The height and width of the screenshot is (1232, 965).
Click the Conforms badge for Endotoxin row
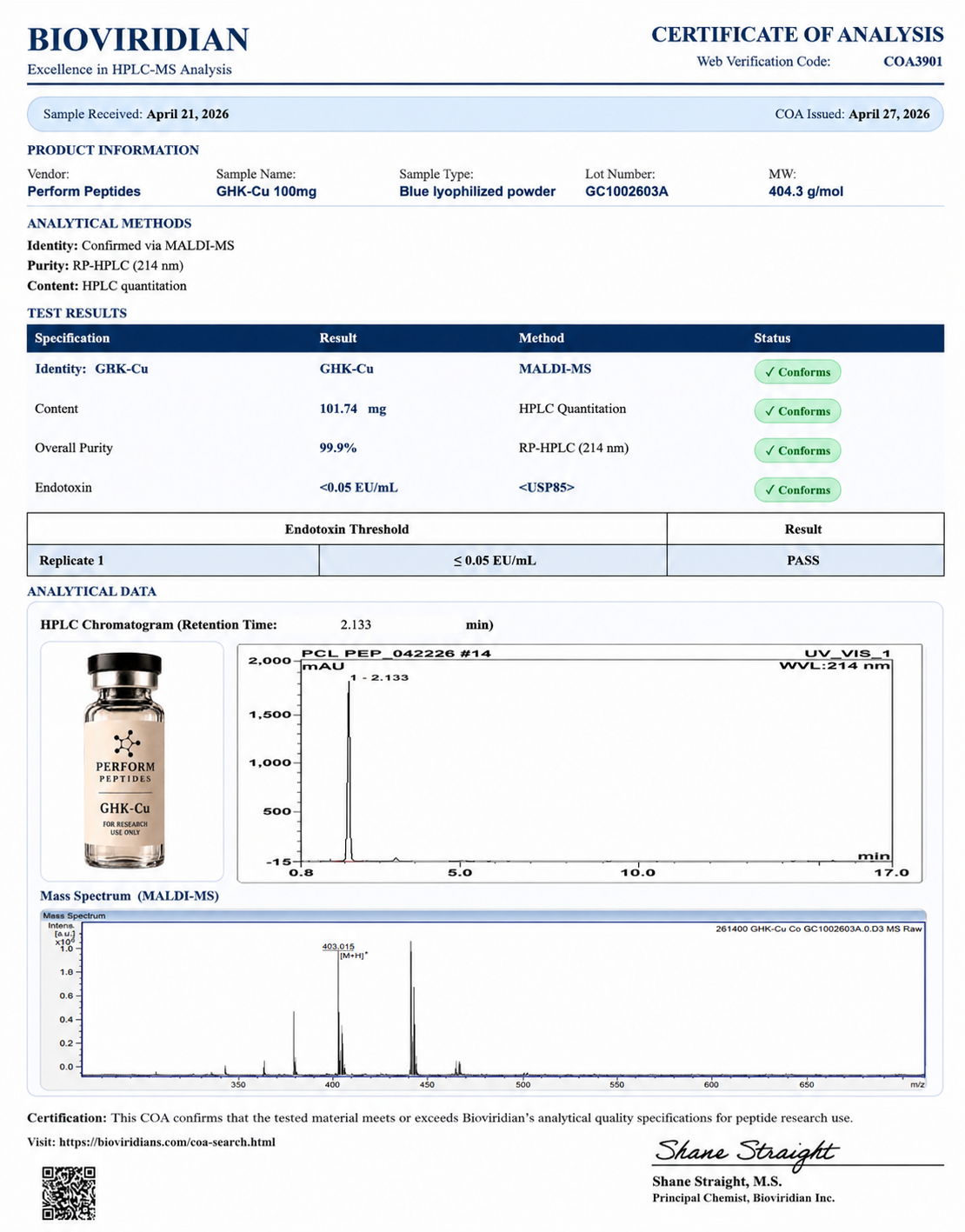tap(797, 489)
